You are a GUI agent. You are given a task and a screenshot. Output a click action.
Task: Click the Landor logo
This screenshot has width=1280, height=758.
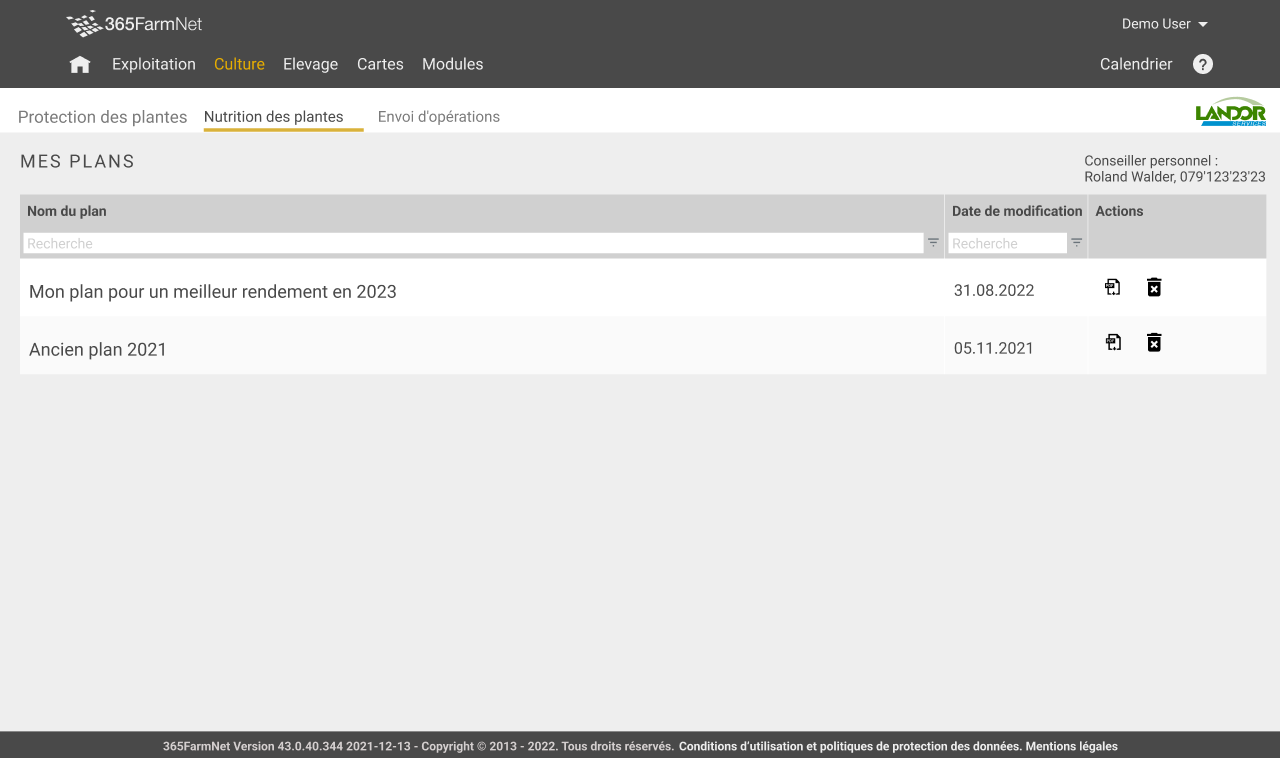1230,112
